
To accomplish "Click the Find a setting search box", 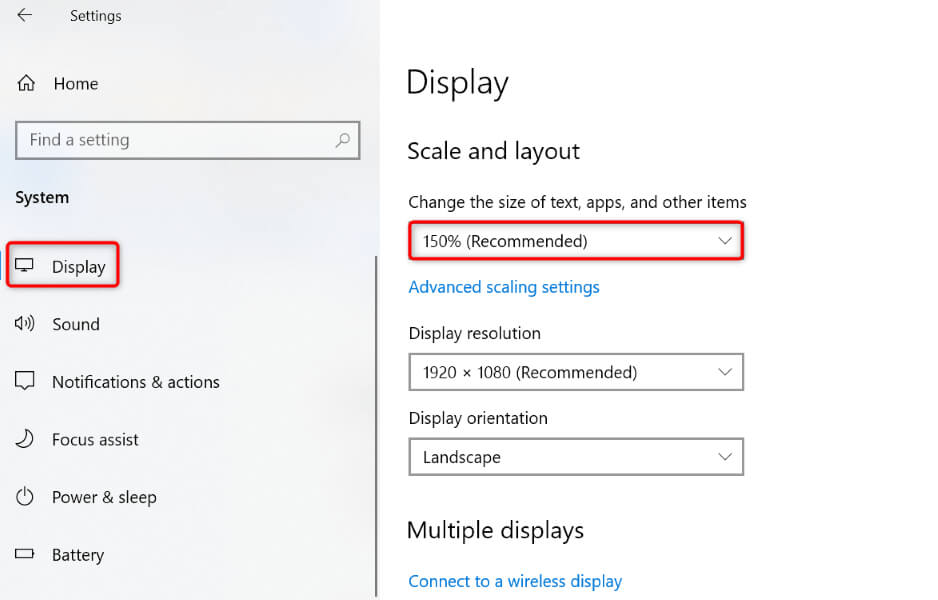I will pos(175,140).
